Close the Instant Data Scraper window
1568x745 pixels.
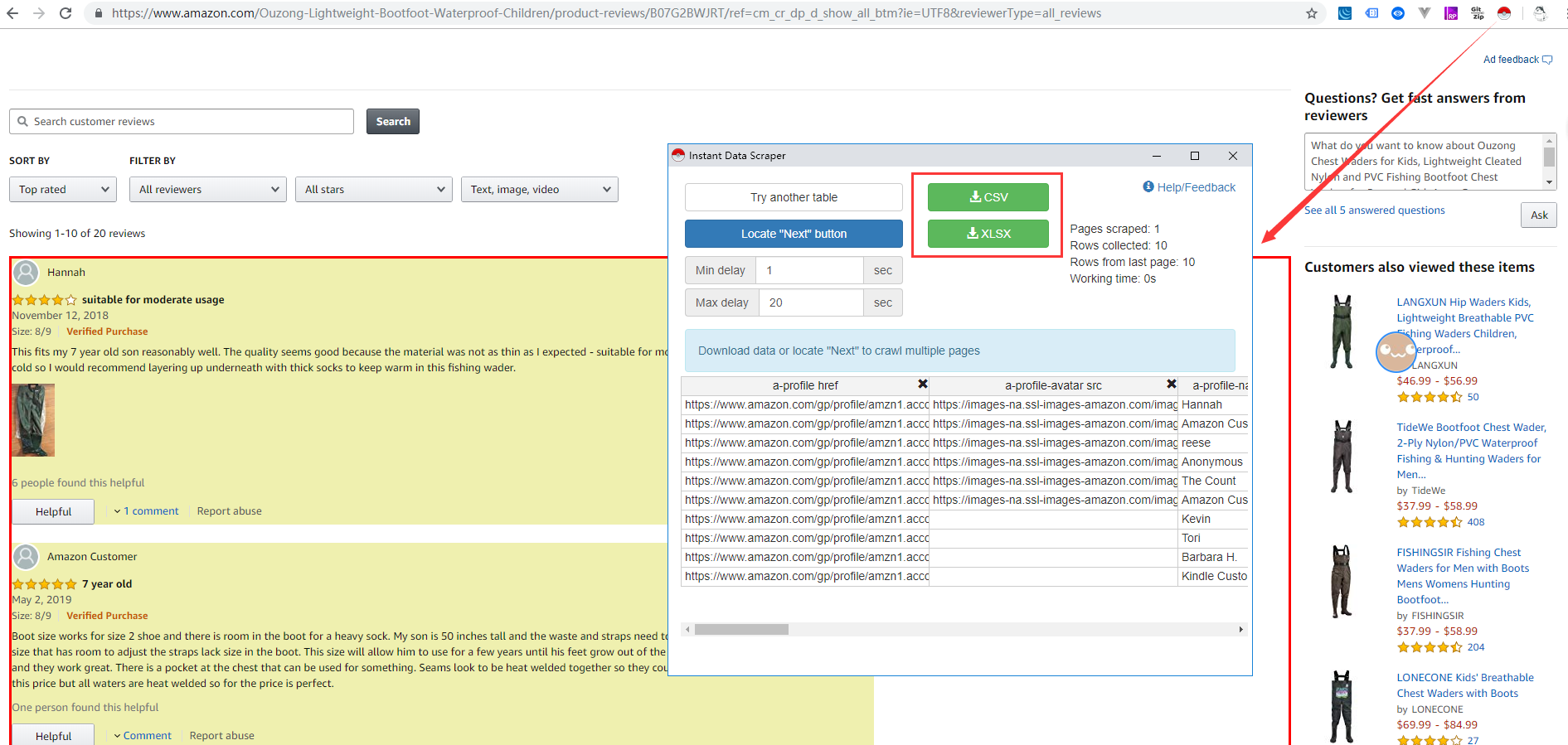click(x=1233, y=156)
